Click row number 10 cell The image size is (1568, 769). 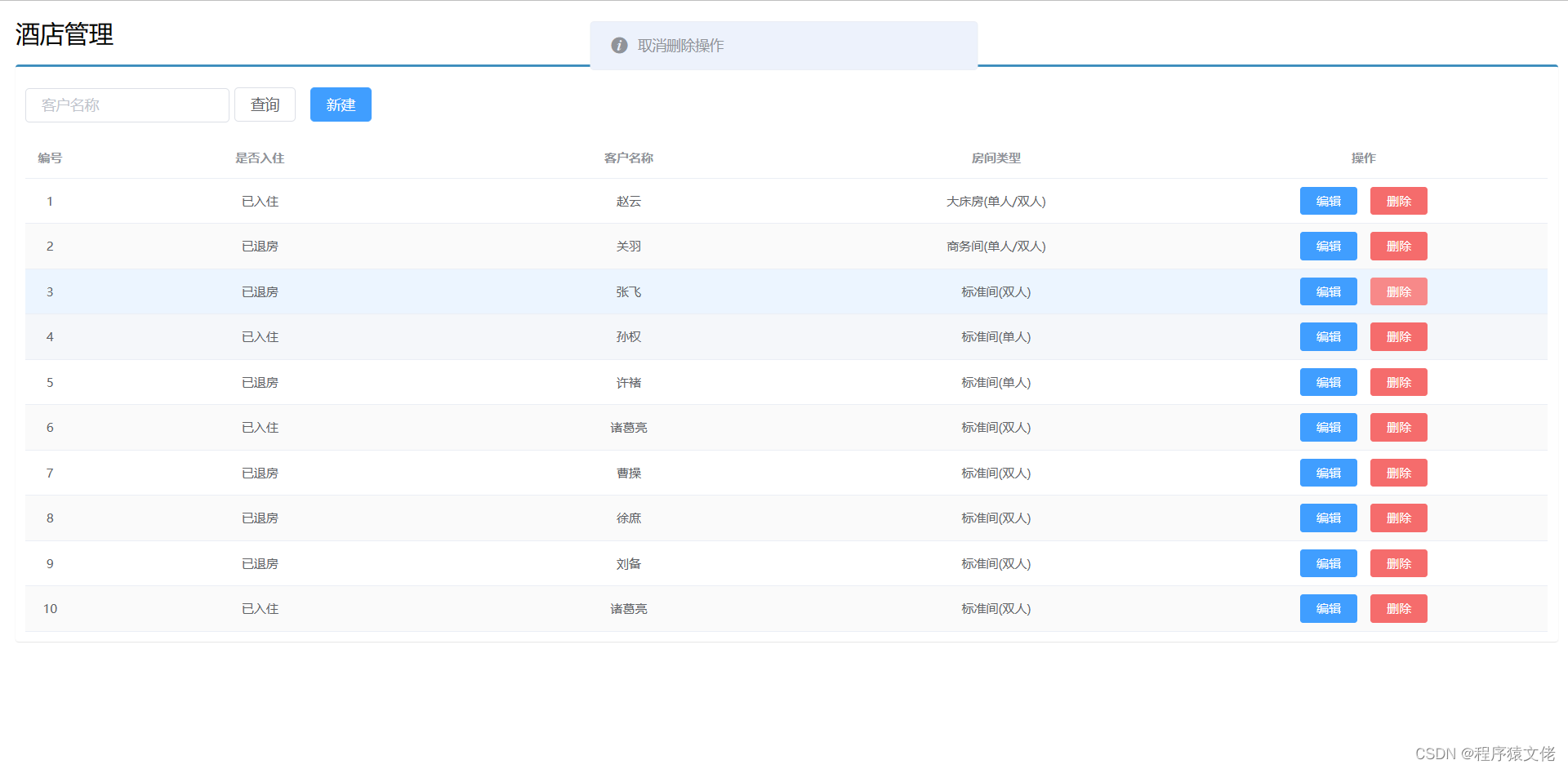tap(50, 609)
